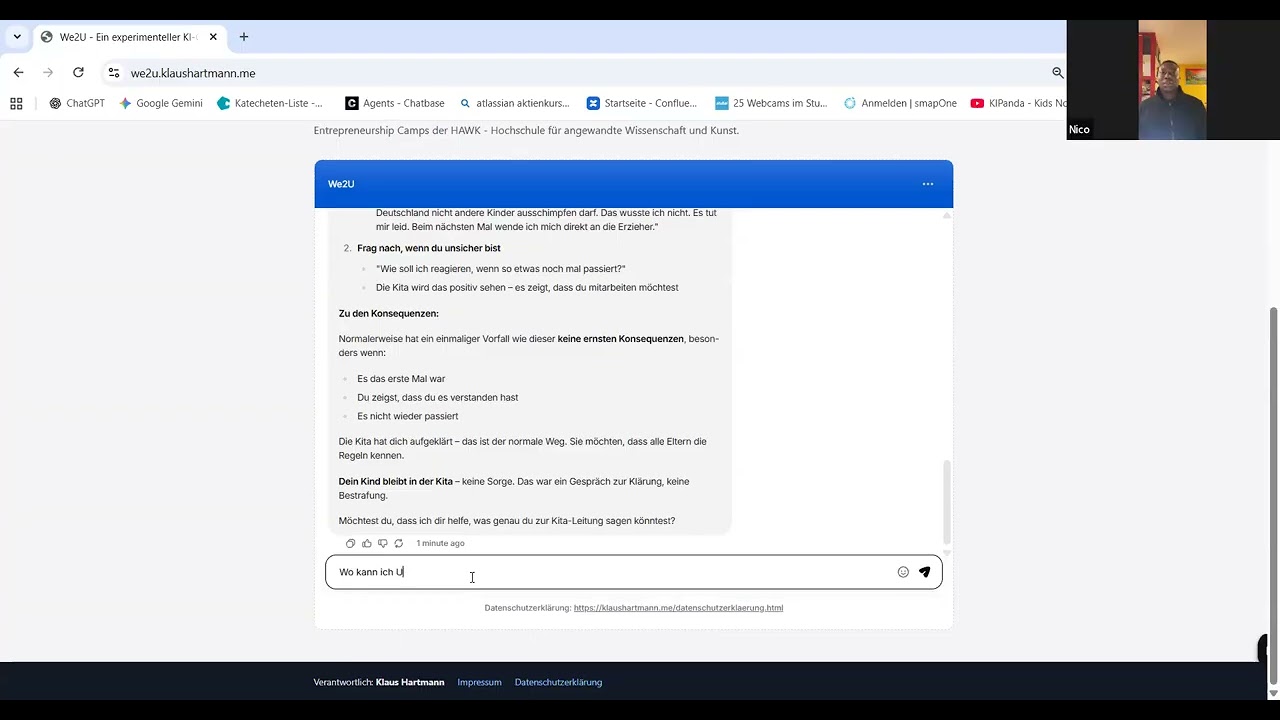1280x720 pixels.
Task: Open the Startseite - Confluence bookmark
Action: 641,103
